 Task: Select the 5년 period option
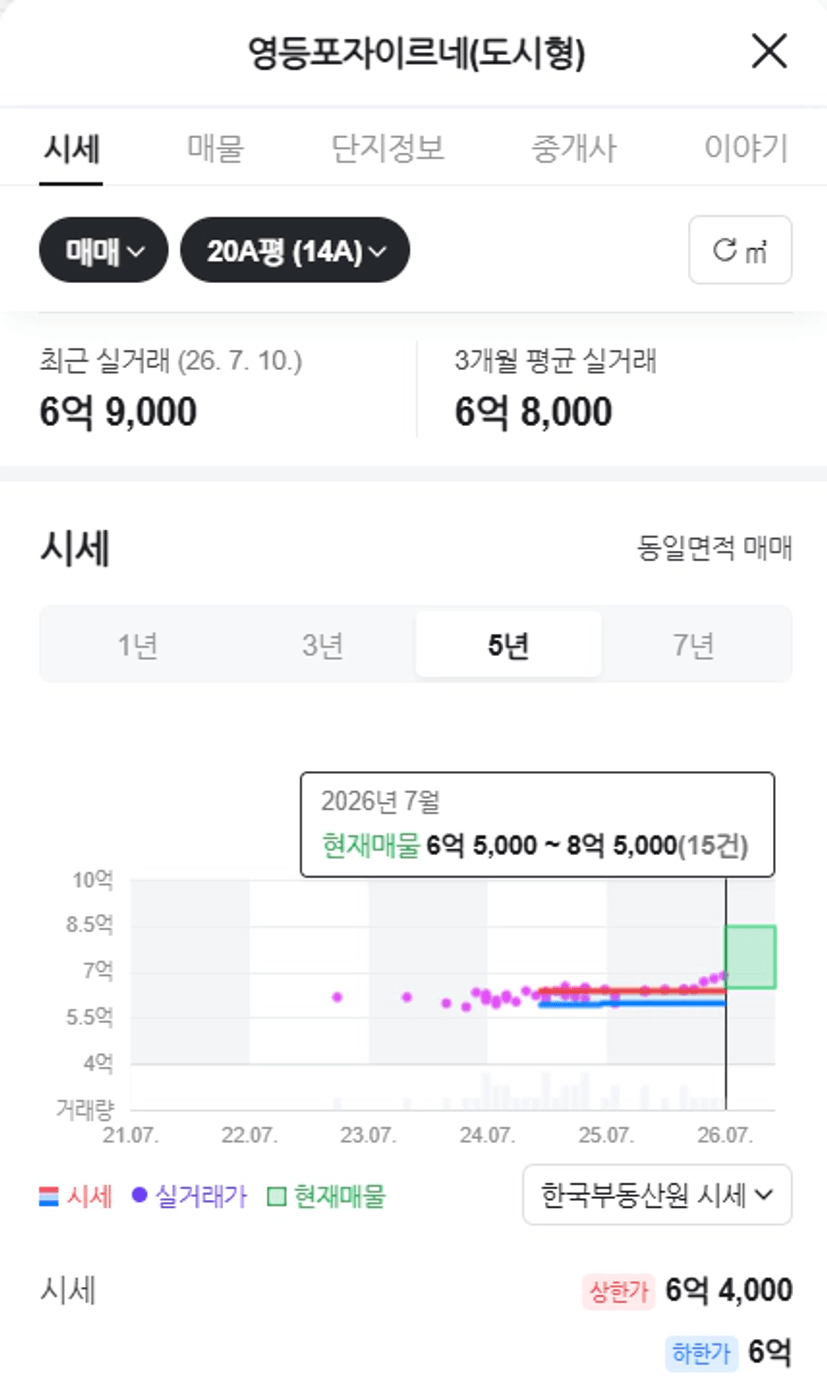(509, 646)
